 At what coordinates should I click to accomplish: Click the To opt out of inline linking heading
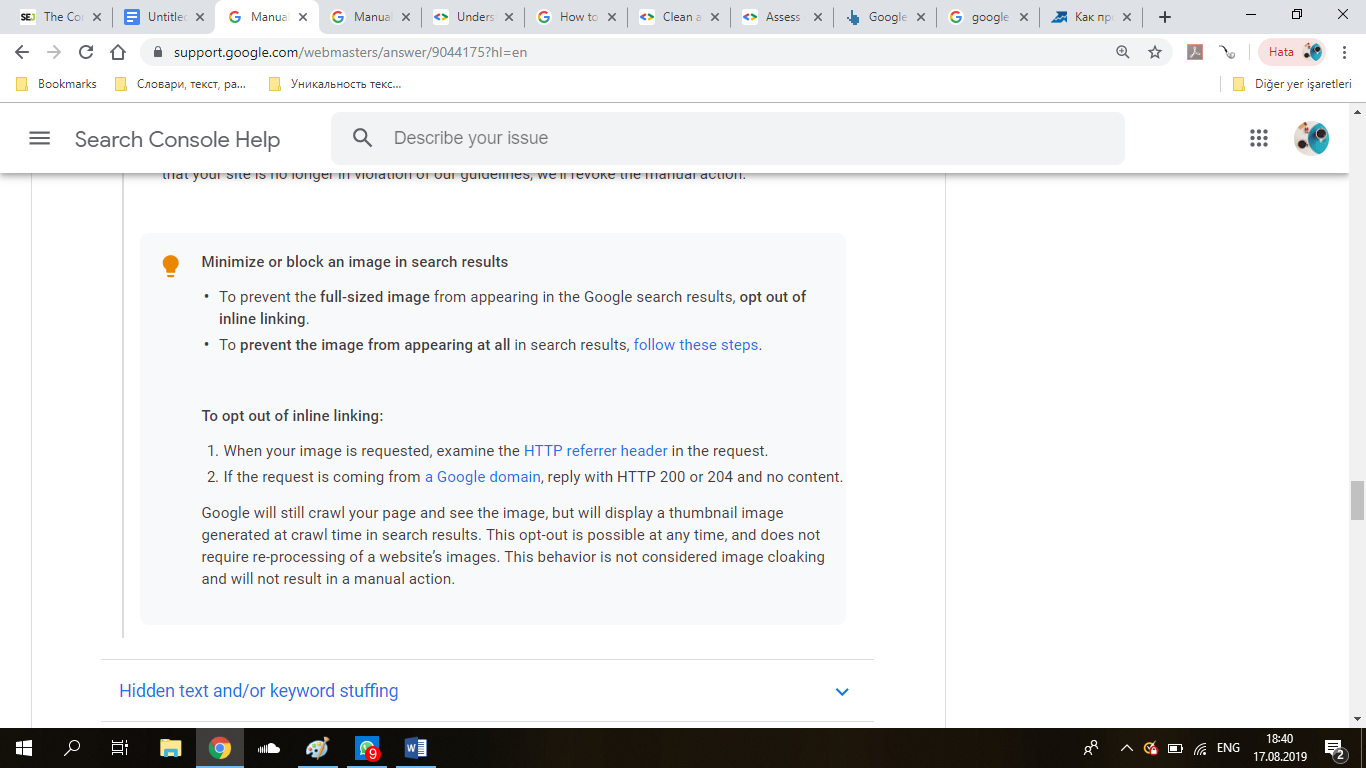(x=292, y=416)
